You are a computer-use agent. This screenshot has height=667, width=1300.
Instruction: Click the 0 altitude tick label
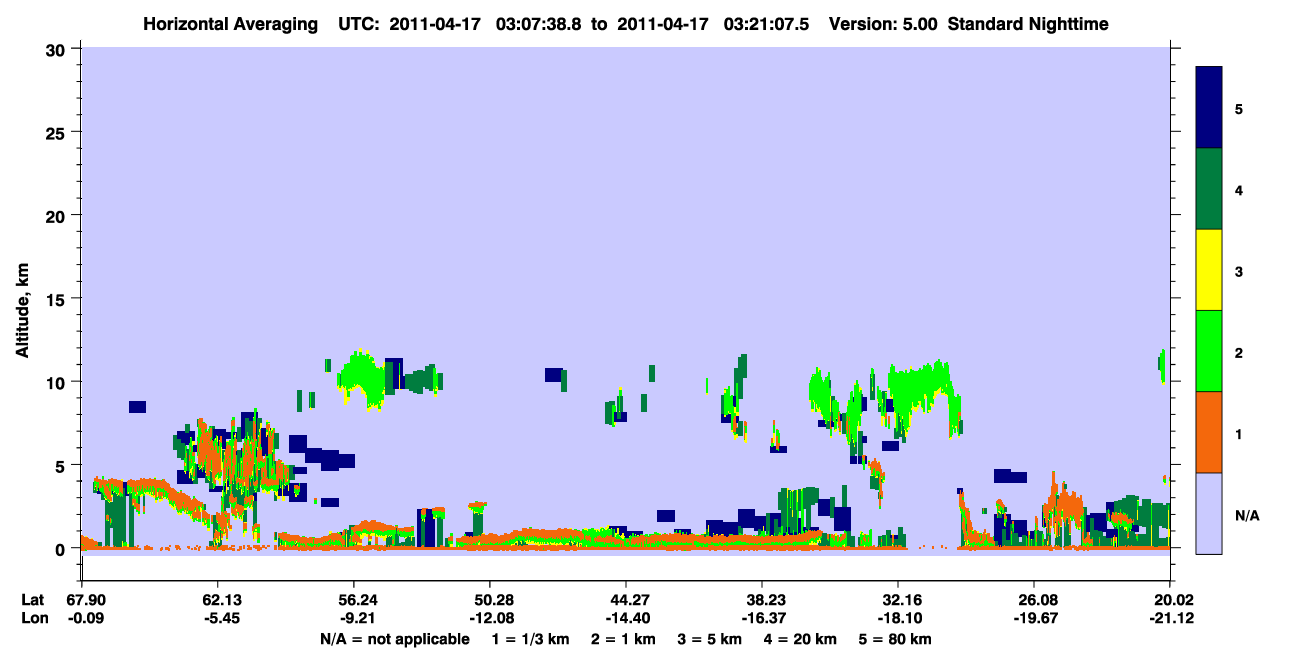coord(63,549)
